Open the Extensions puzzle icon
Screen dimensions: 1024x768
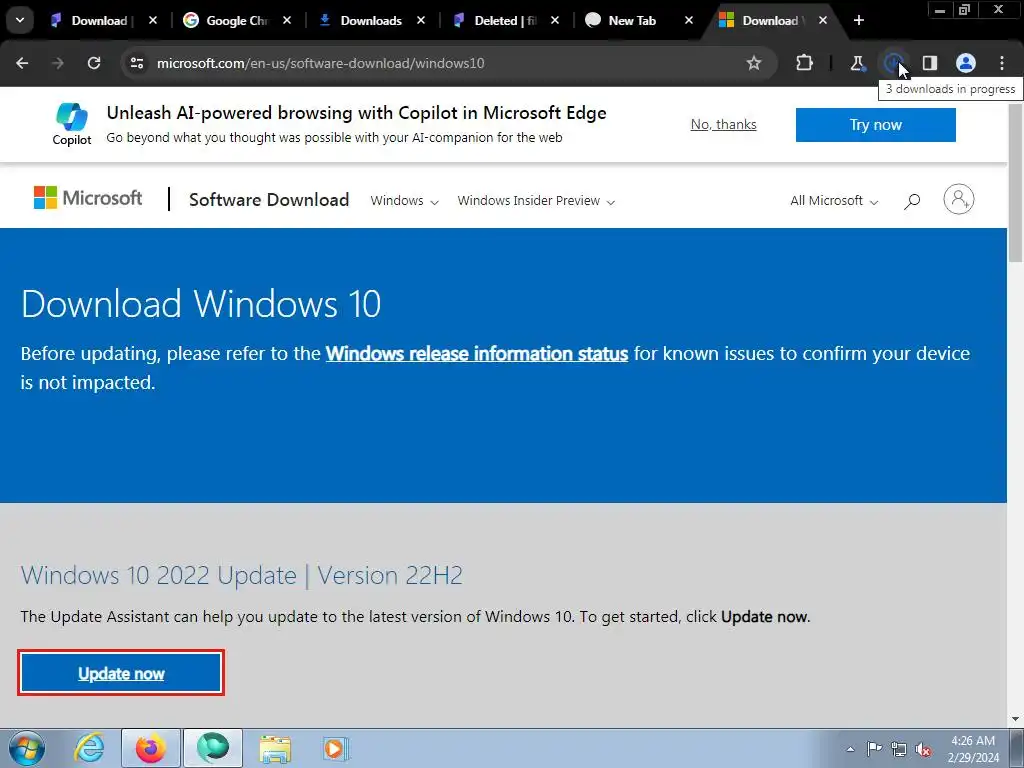tap(805, 63)
